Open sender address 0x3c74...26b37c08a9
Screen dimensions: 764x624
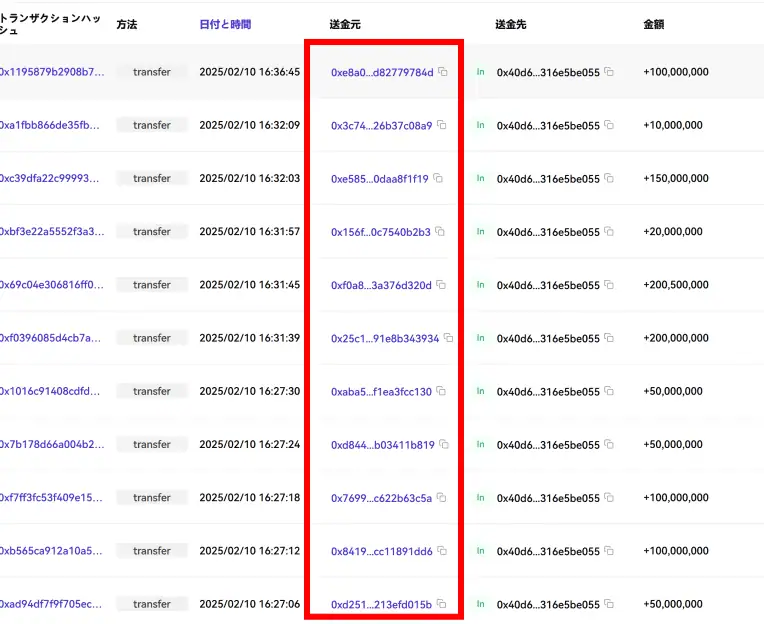tap(382, 126)
